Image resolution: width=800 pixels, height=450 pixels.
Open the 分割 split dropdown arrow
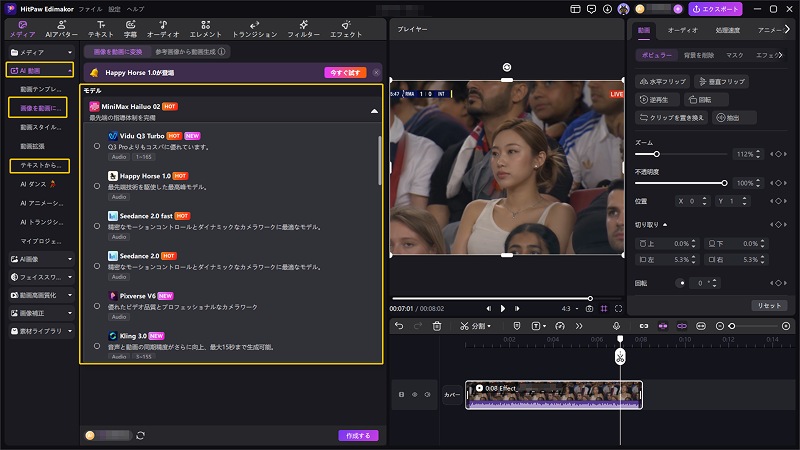coord(489,326)
